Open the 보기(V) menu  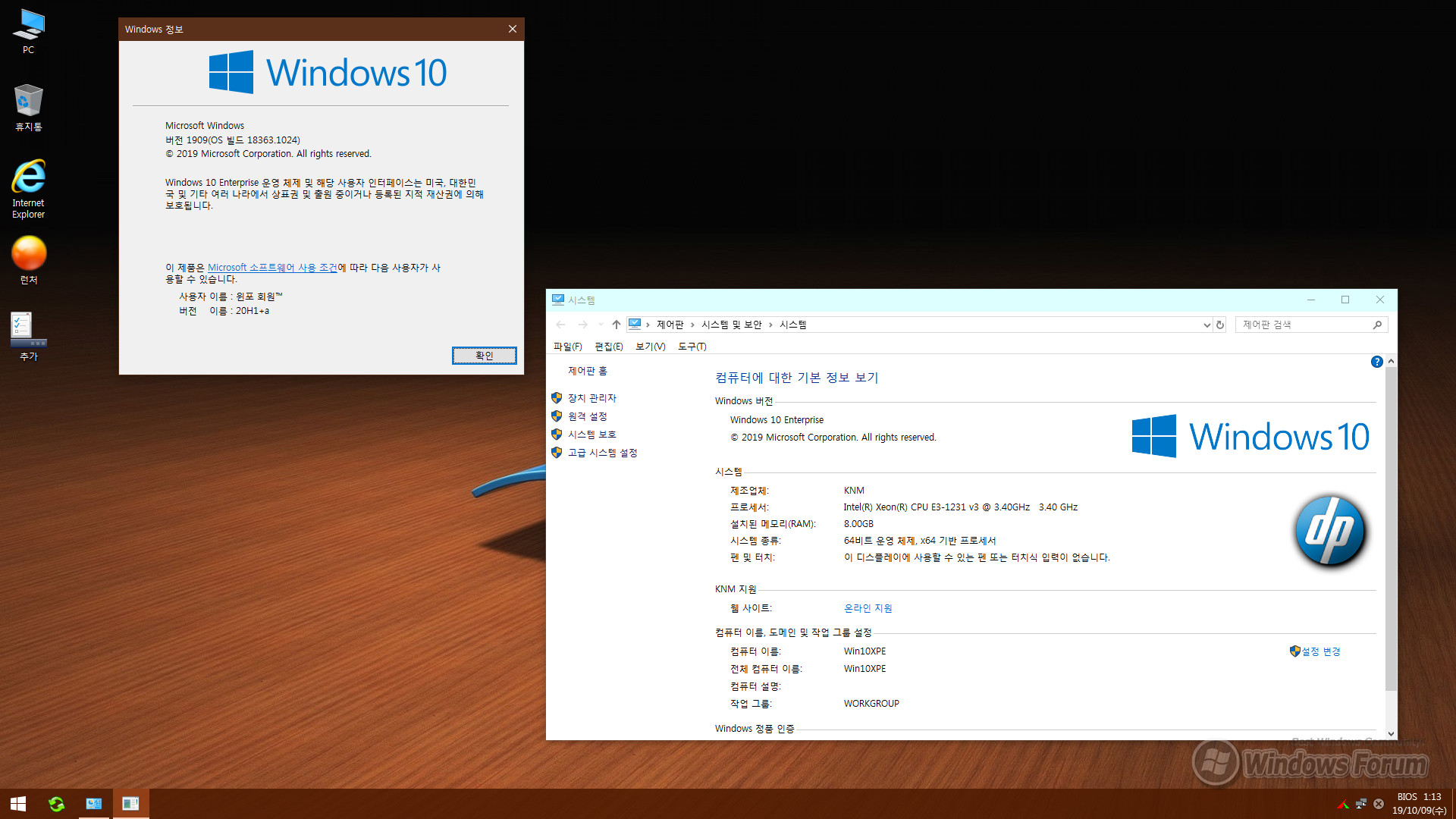click(650, 347)
